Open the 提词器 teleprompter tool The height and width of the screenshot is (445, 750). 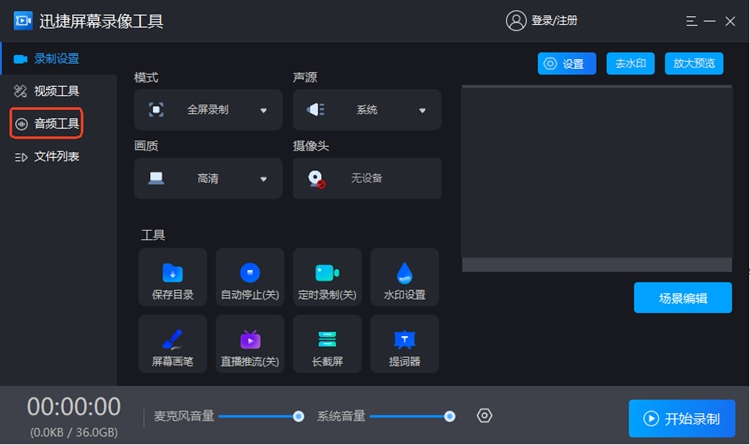pos(405,344)
